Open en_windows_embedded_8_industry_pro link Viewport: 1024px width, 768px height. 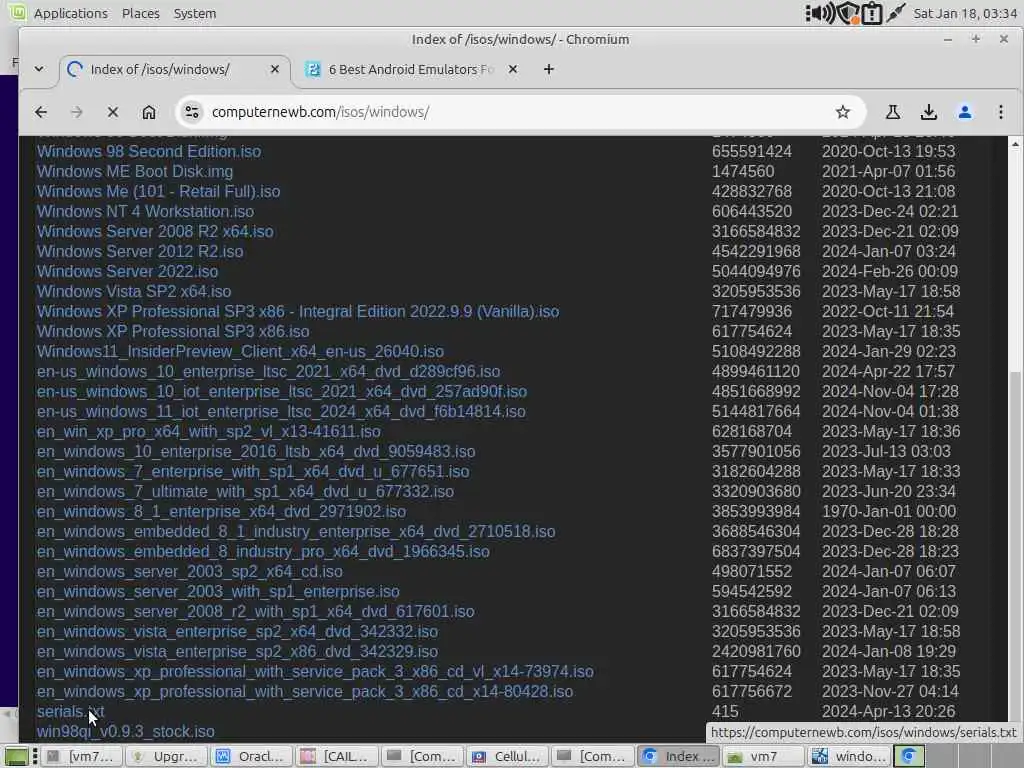263,552
